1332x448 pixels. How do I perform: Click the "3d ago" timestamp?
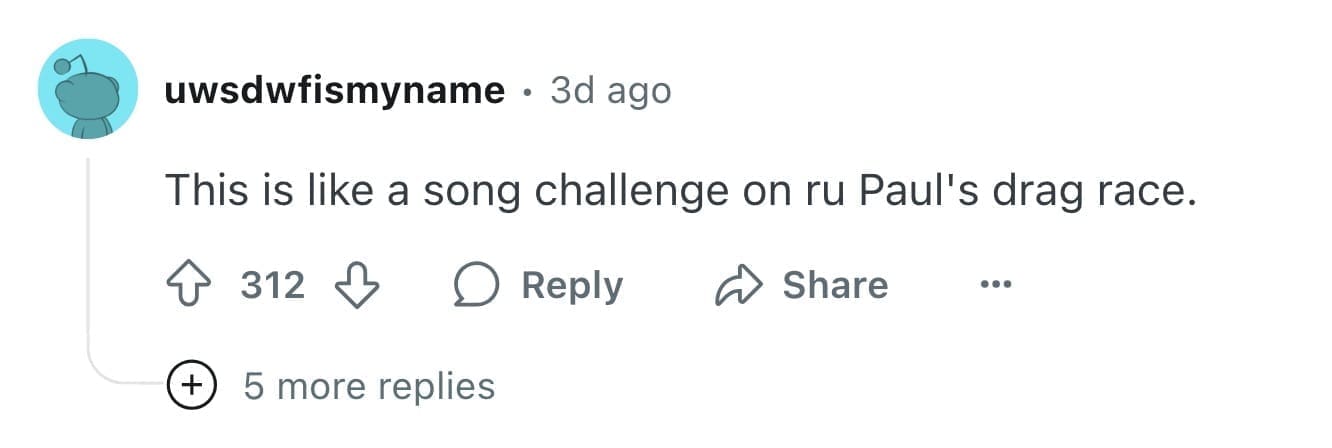point(611,91)
